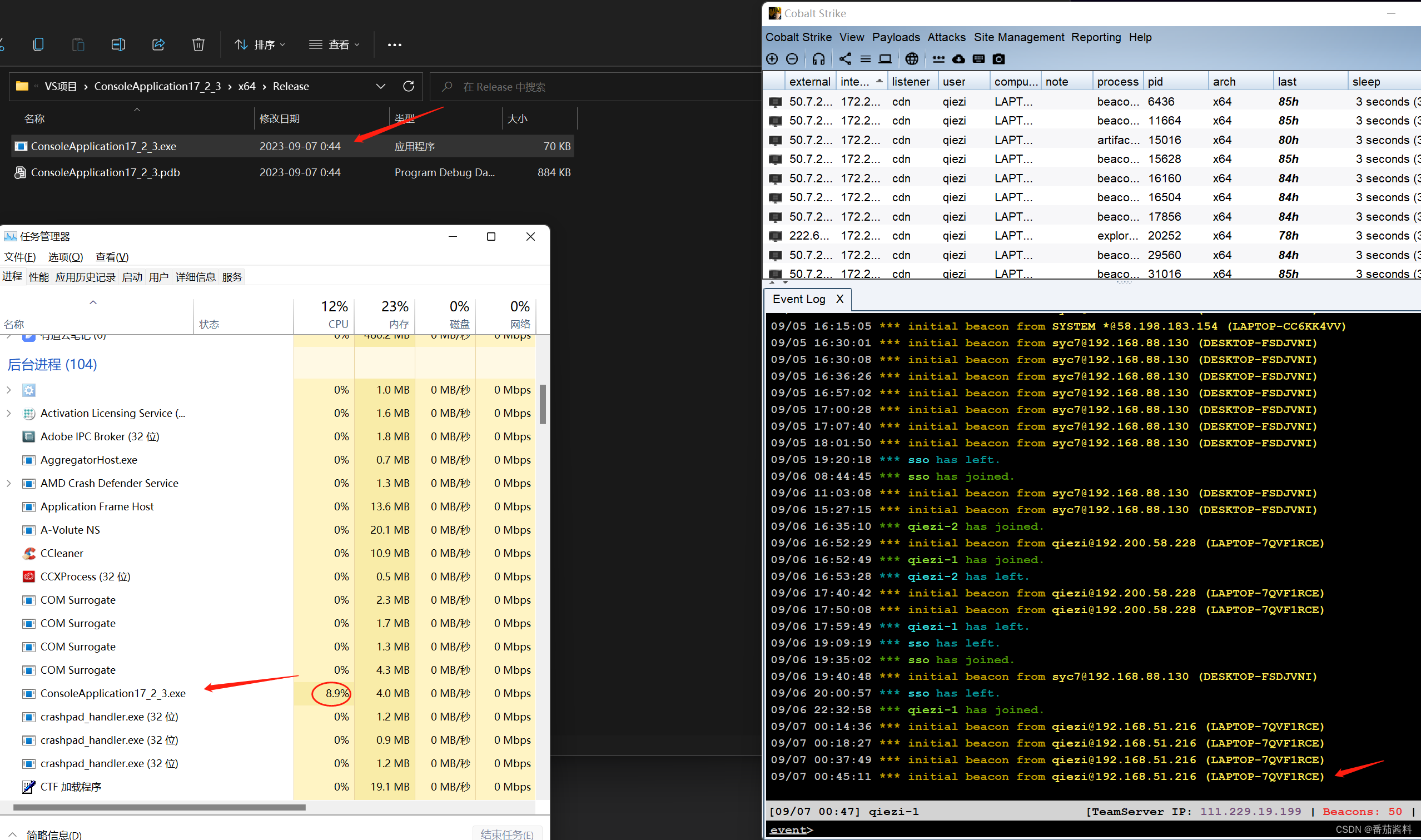Click the CCleaner process icon
The width and height of the screenshot is (1421, 840).
point(29,553)
